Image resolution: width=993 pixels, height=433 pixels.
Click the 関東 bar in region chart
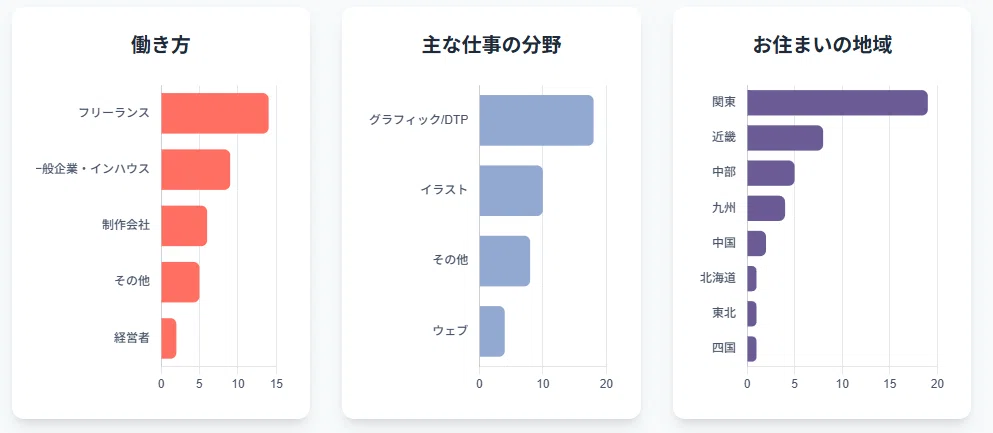837,103
